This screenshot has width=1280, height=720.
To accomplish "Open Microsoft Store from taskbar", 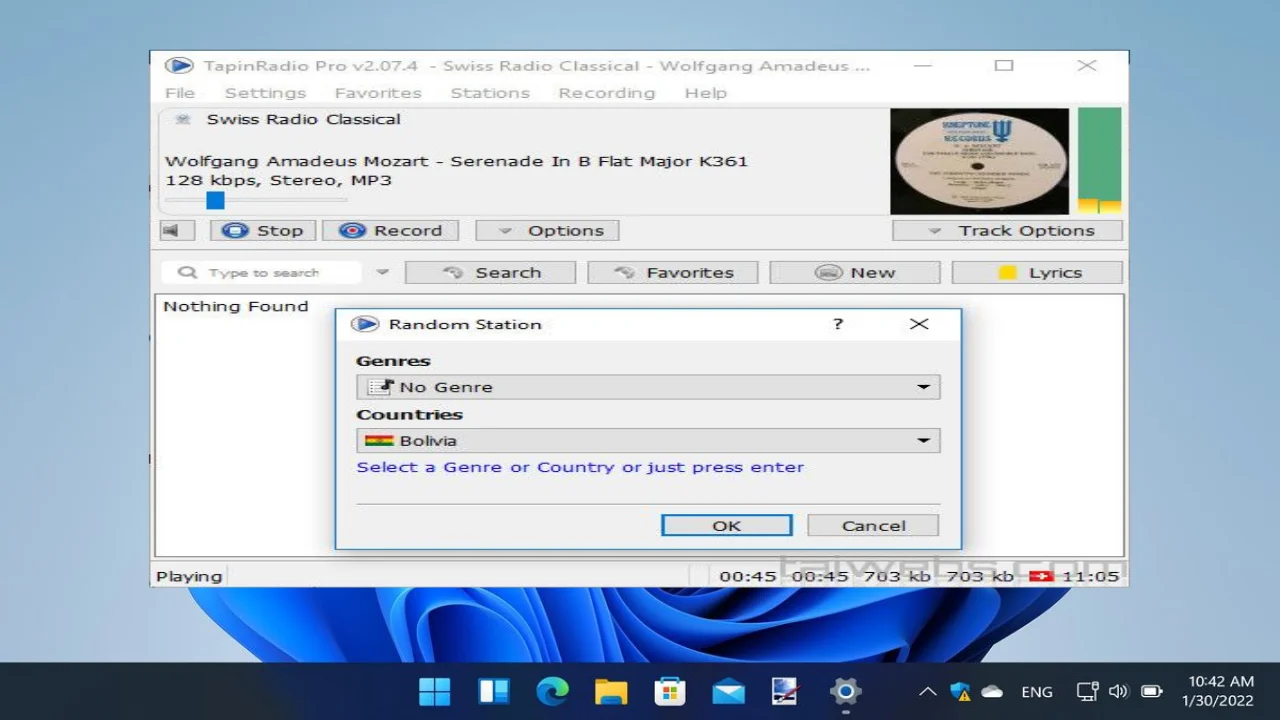I will tap(669, 691).
